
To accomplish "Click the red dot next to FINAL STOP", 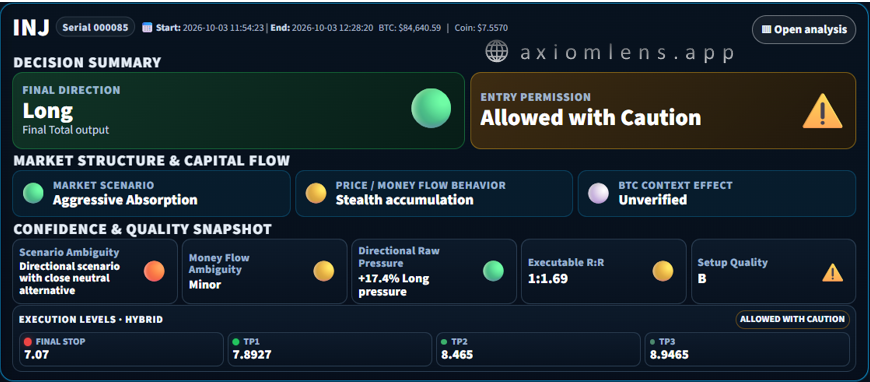I will 28,342.
